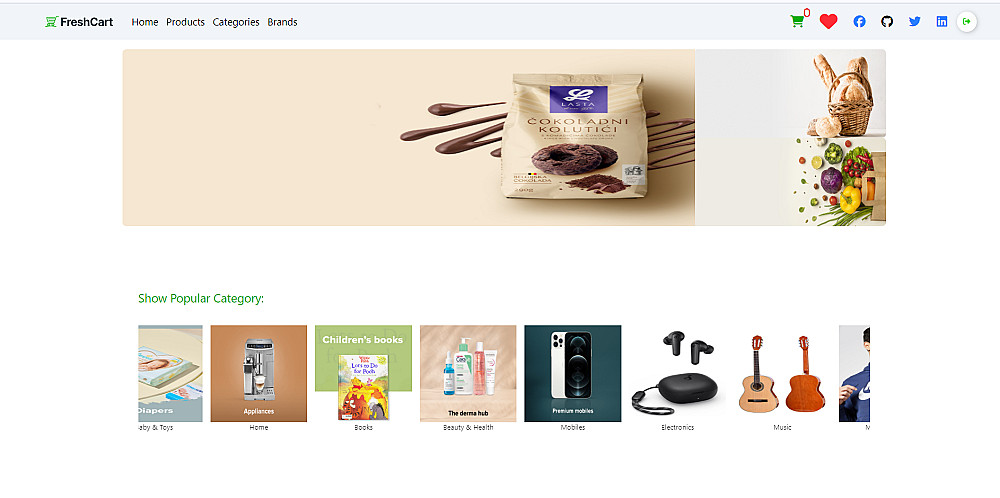Screen dimensions: 1000x498
Task: Open the shopping cart icon
Action: pyautogui.click(x=797, y=22)
